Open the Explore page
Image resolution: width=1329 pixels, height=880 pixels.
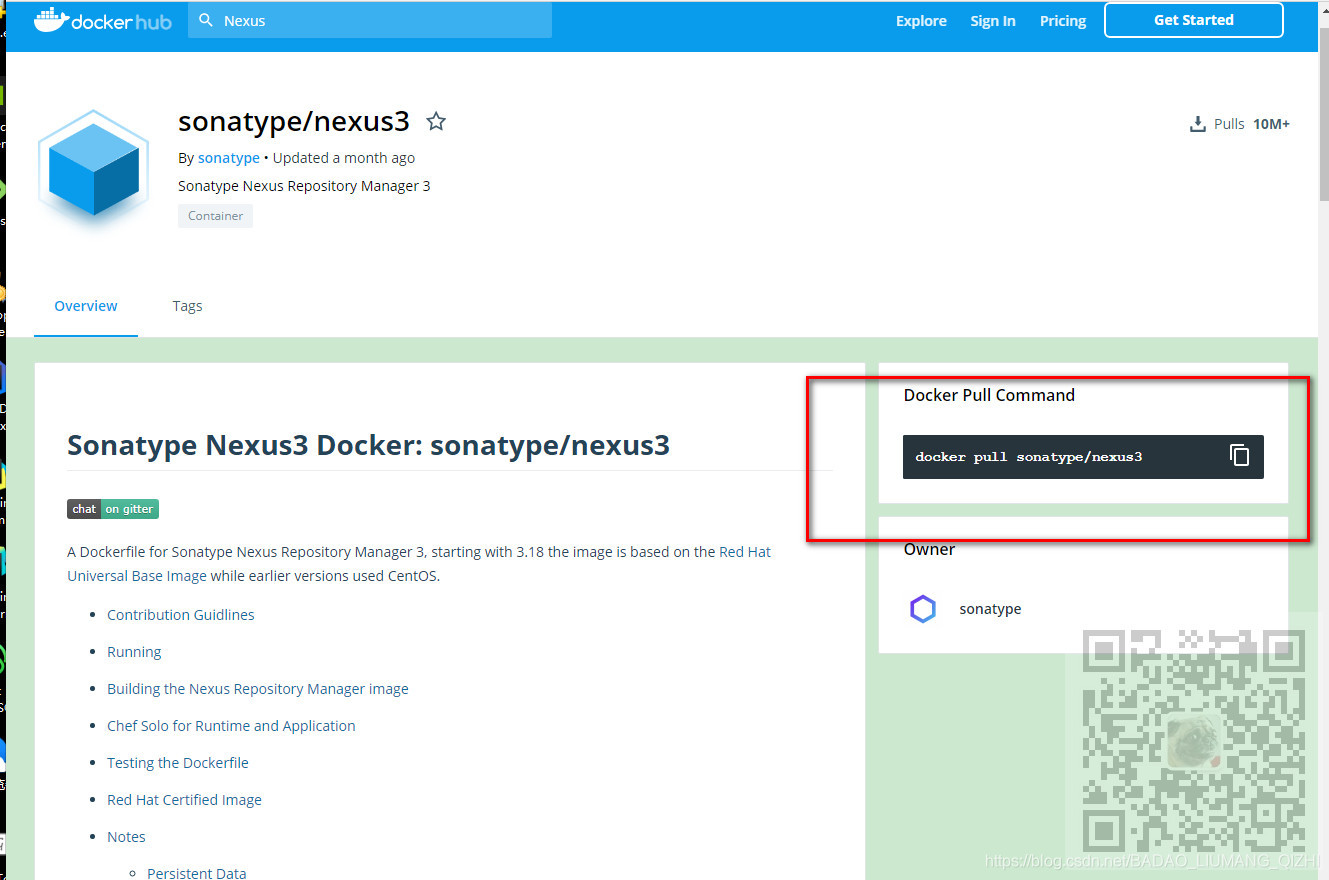click(921, 21)
